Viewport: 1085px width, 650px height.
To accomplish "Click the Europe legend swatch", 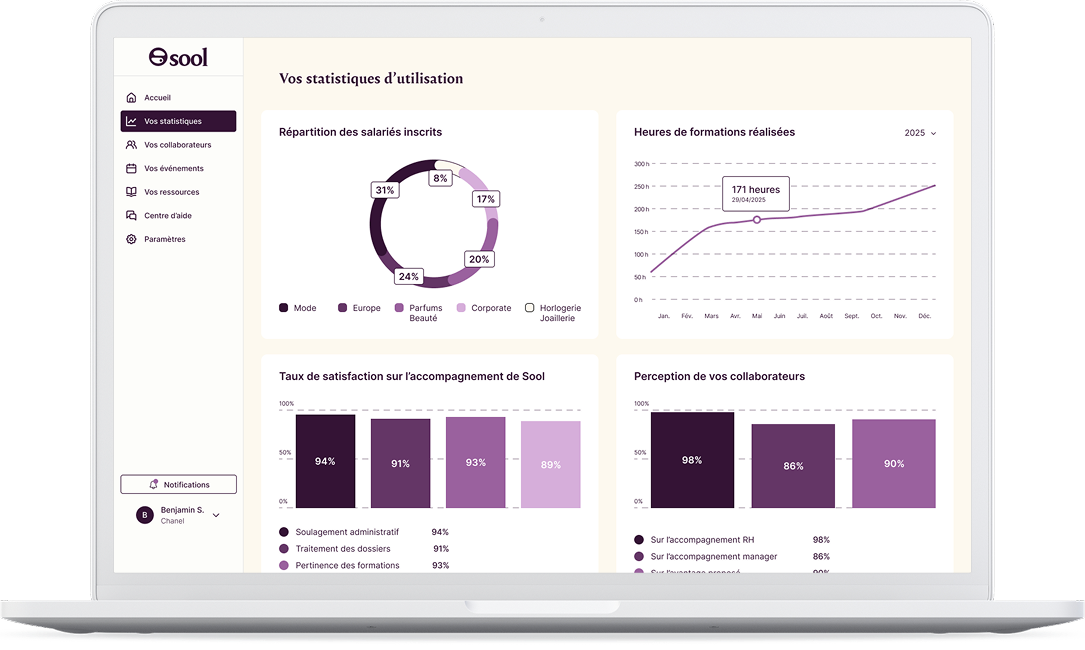I will click(x=343, y=308).
